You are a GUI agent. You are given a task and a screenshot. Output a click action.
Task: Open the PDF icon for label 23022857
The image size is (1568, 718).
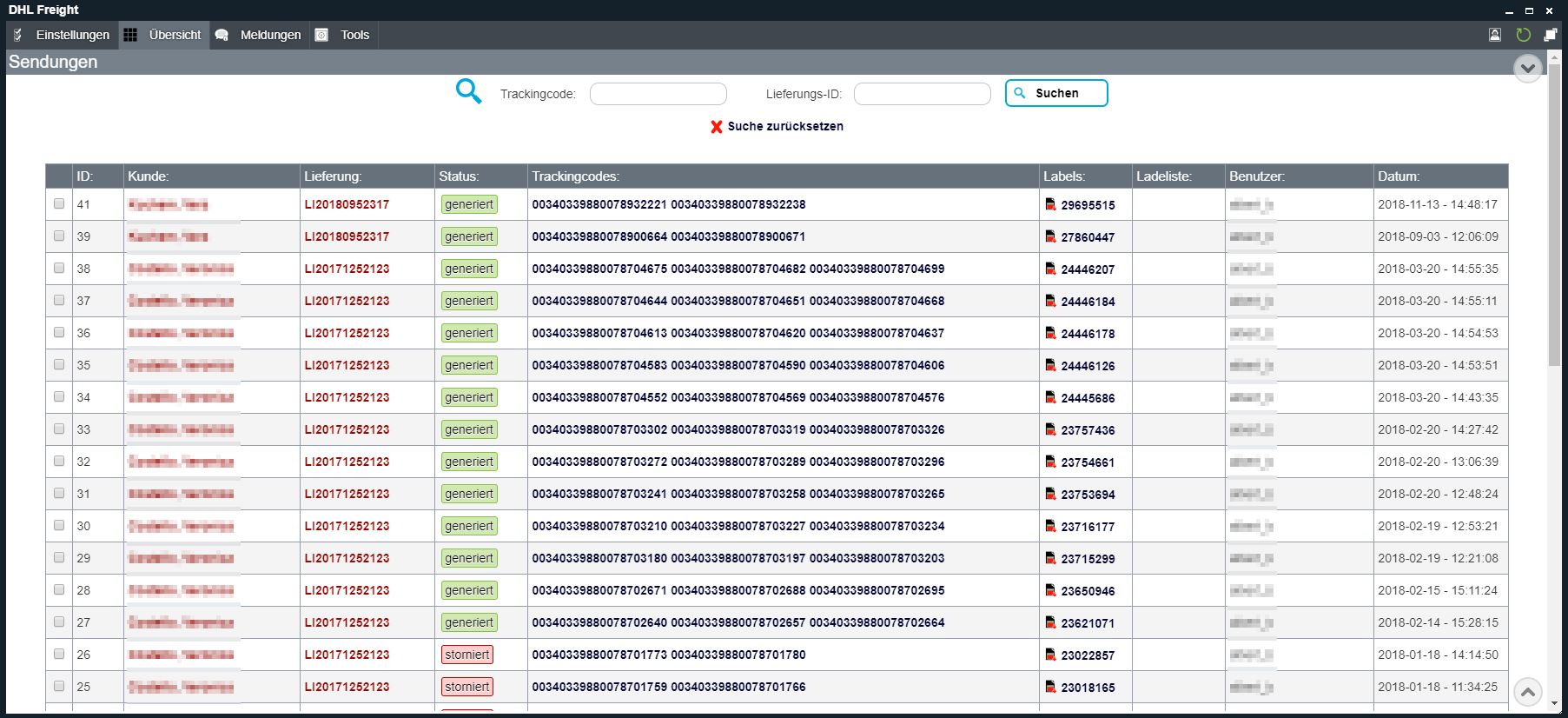pos(1050,655)
